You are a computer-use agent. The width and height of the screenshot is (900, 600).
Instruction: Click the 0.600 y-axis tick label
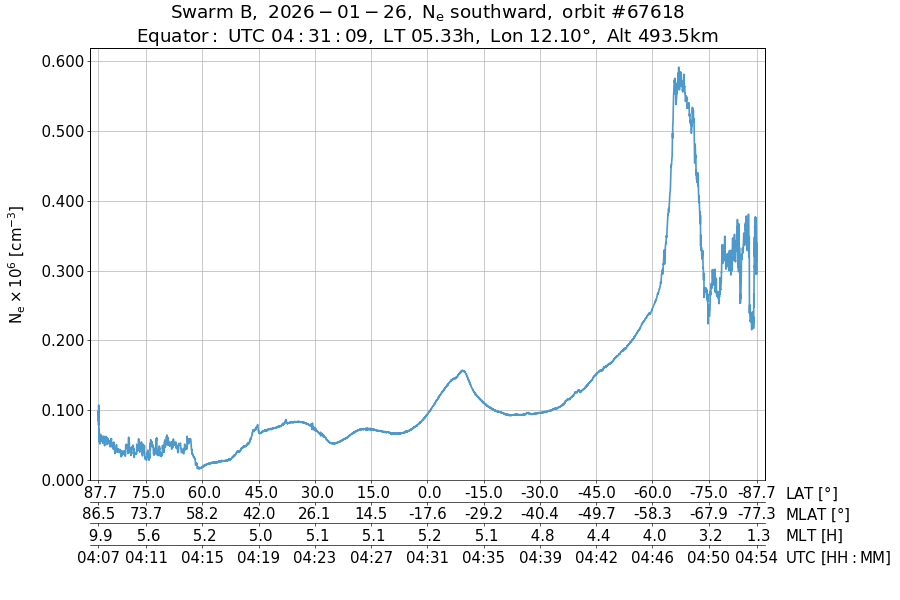coord(63,61)
